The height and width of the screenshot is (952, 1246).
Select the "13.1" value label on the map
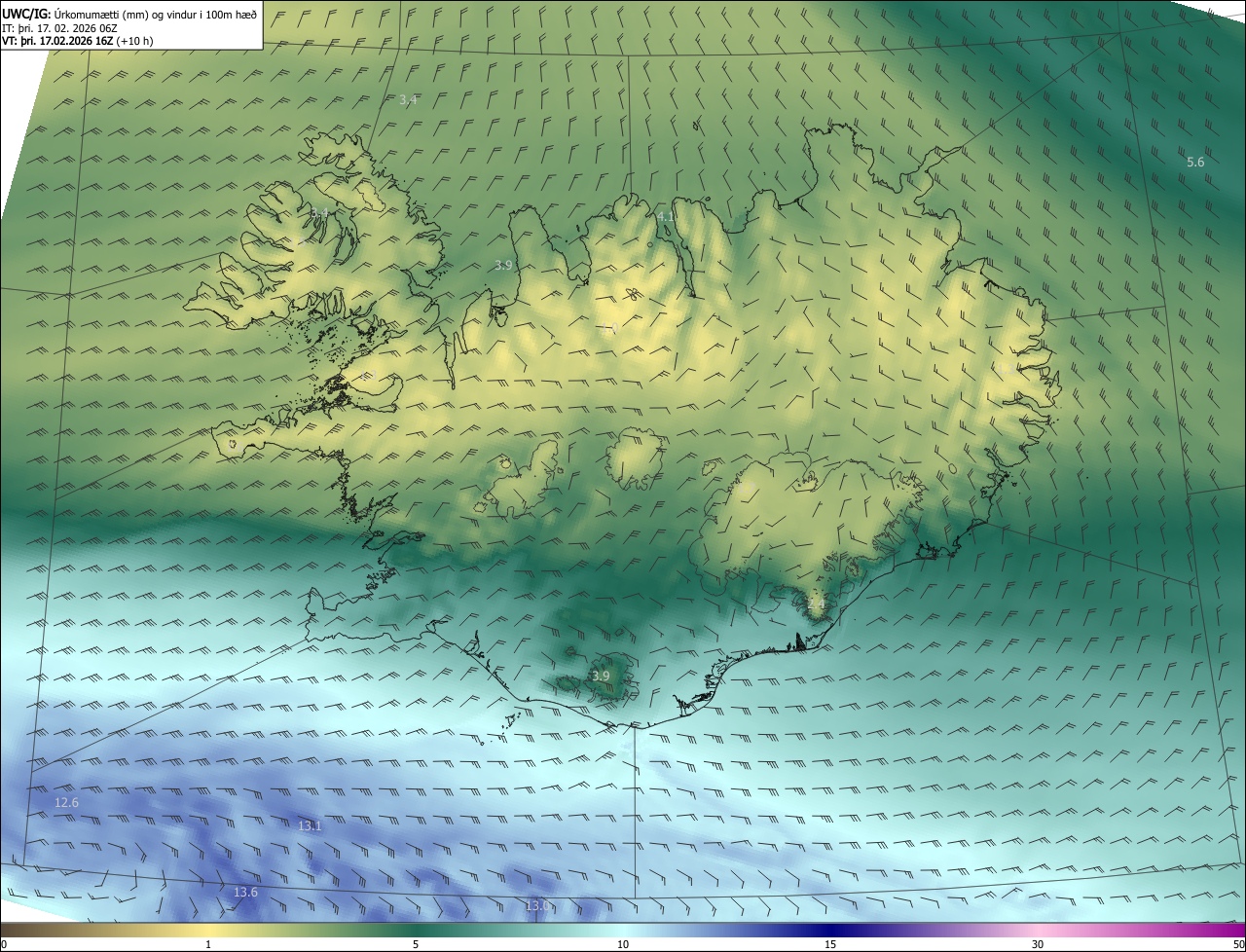pos(310,825)
